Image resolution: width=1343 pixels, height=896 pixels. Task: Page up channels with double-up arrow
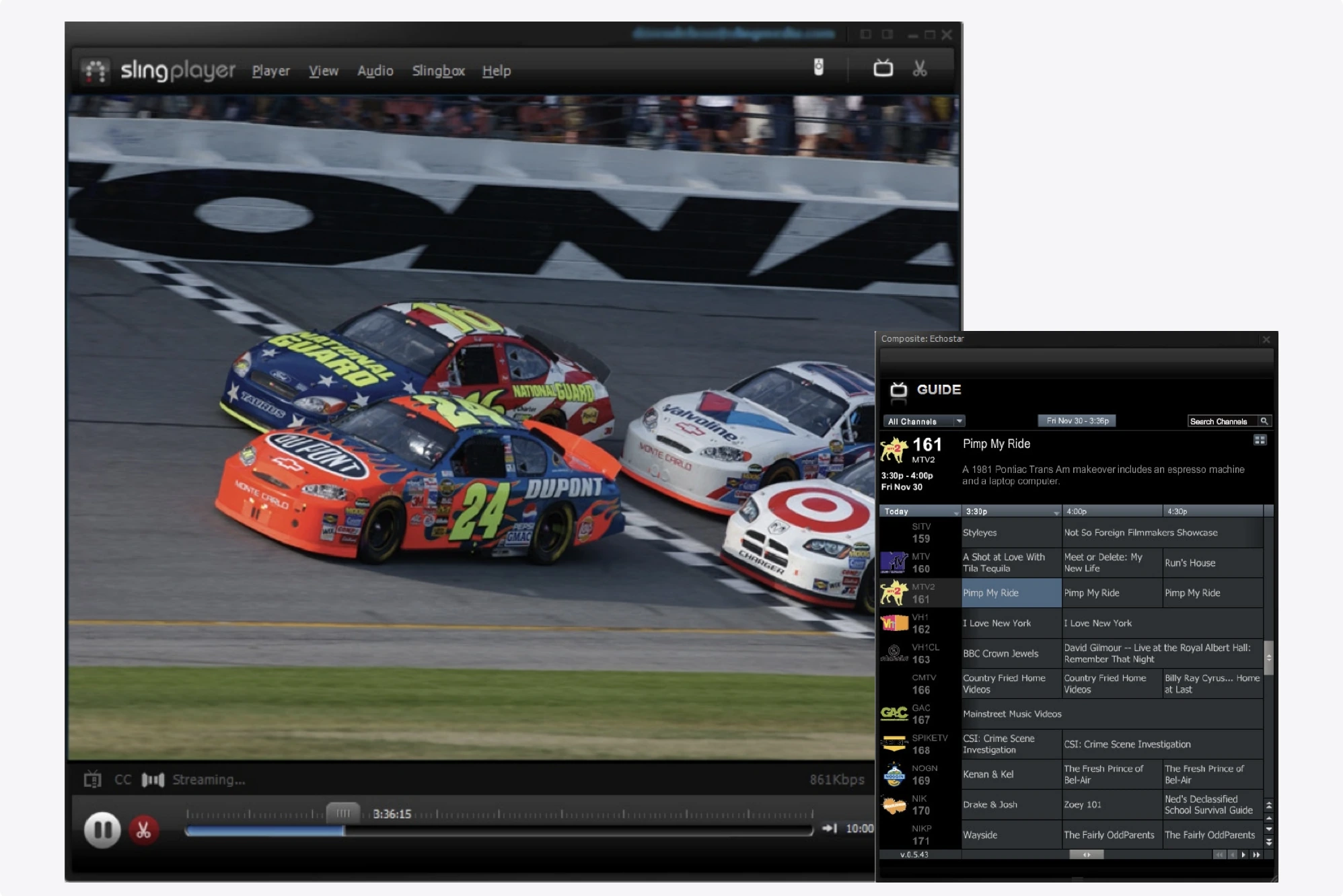(x=1268, y=805)
